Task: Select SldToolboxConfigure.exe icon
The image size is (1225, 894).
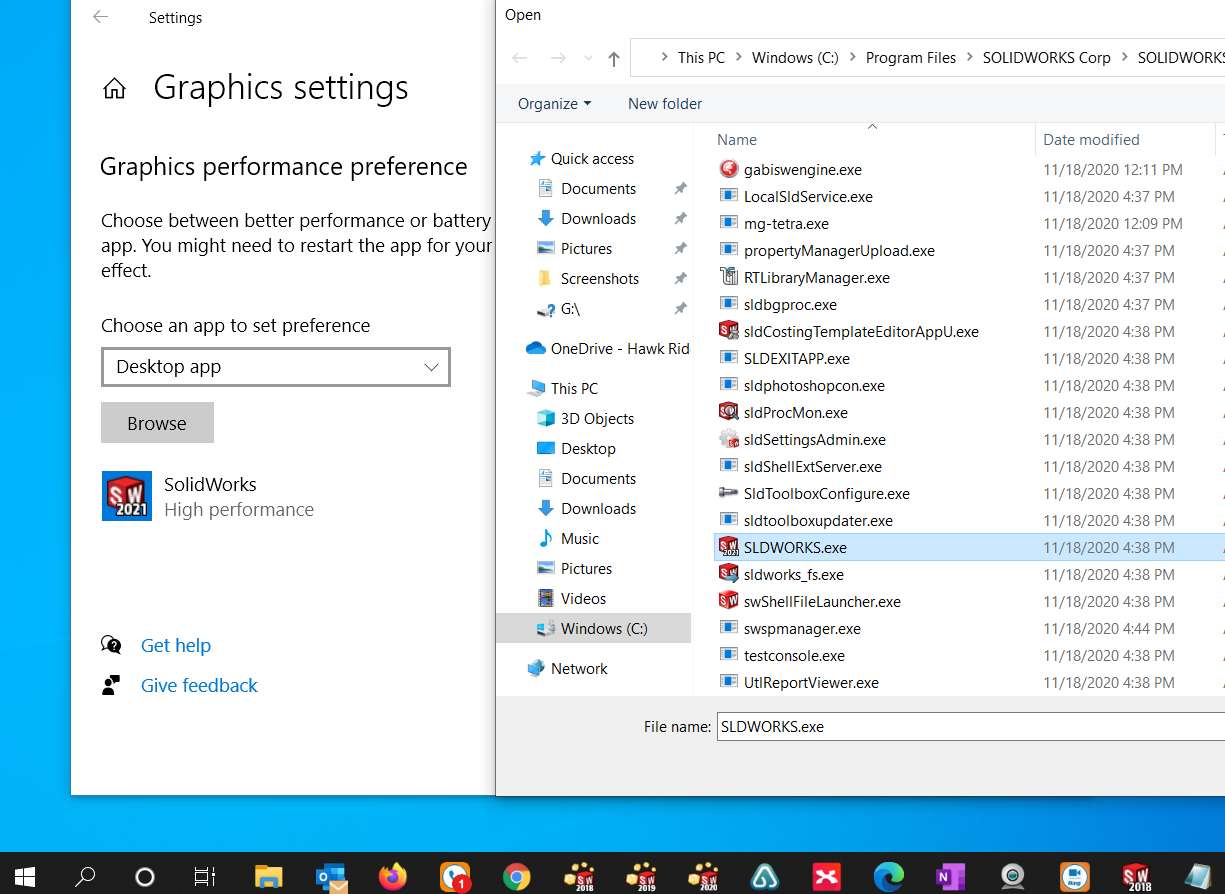Action: click(x=728, y=493)
